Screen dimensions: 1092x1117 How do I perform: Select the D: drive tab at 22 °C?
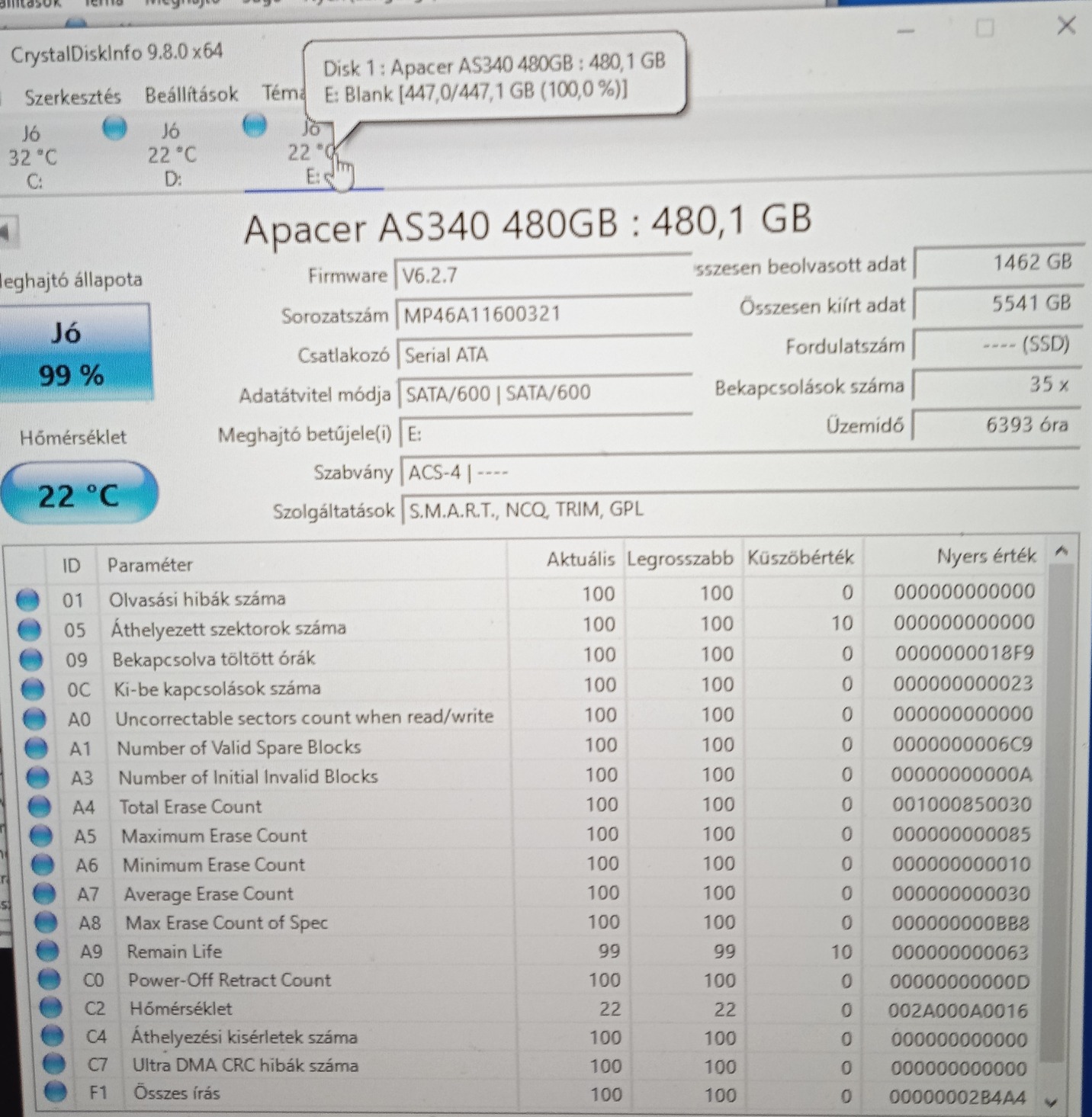(x=172, y=155)
